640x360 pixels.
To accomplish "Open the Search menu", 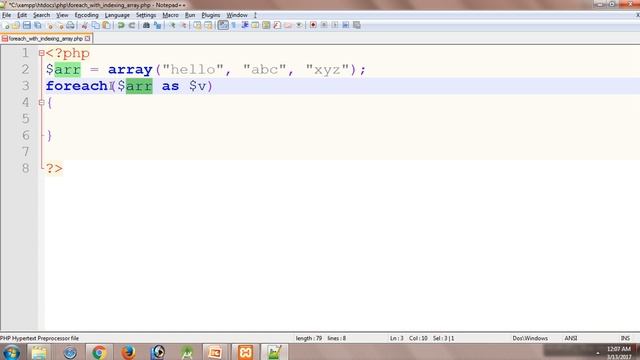I will point(42,15).
